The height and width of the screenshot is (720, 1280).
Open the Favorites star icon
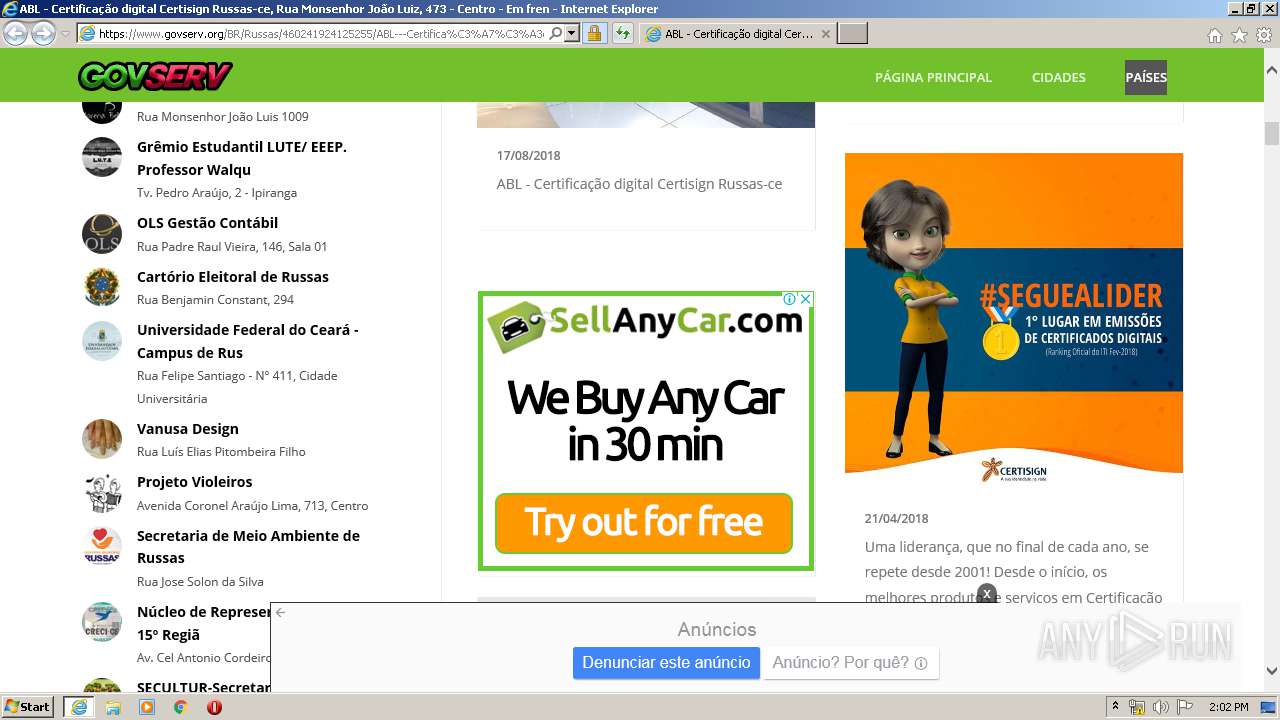(x=1239, y=35)
